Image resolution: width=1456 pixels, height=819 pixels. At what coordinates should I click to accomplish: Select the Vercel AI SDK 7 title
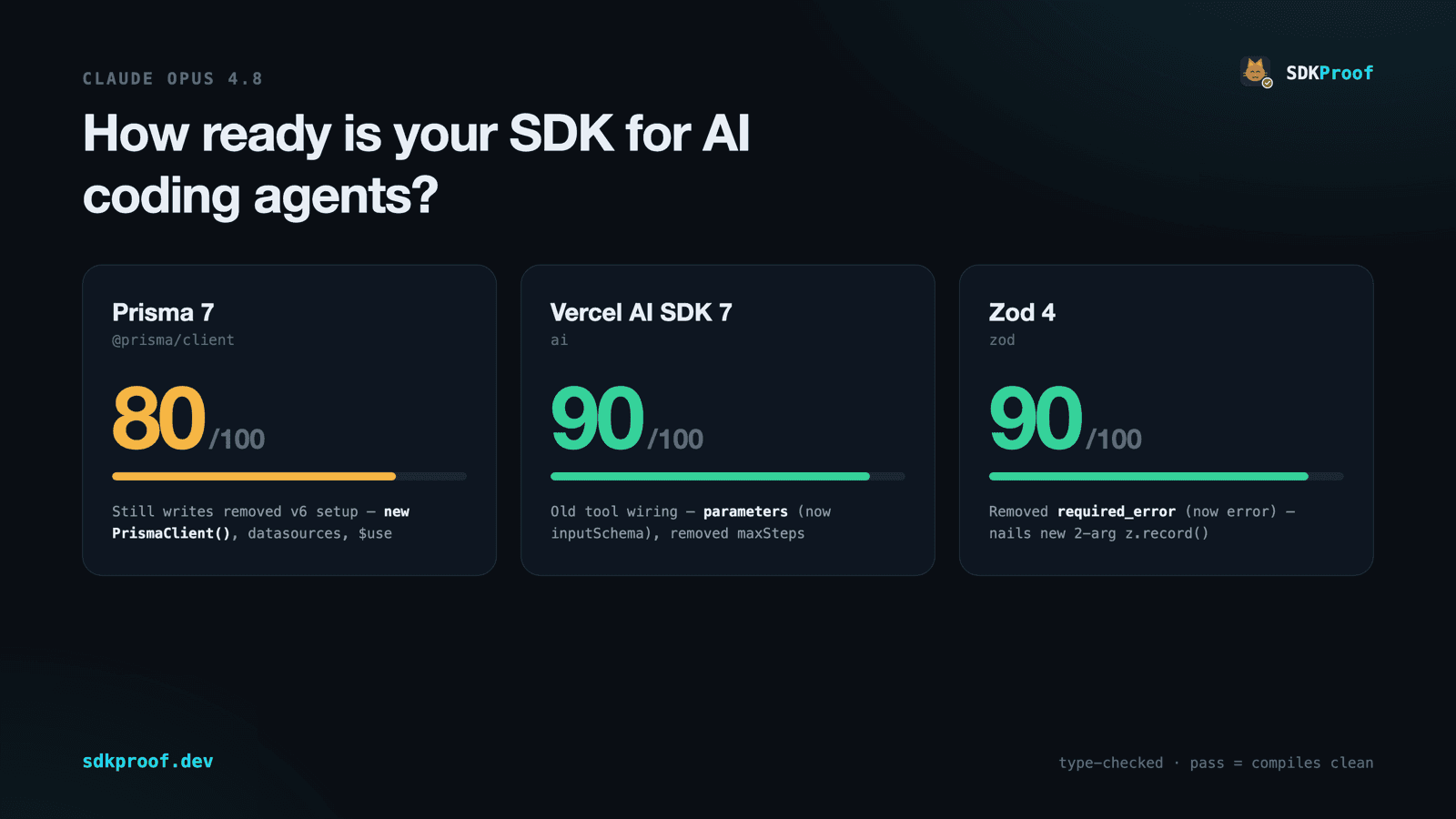(x=641, y=312)
